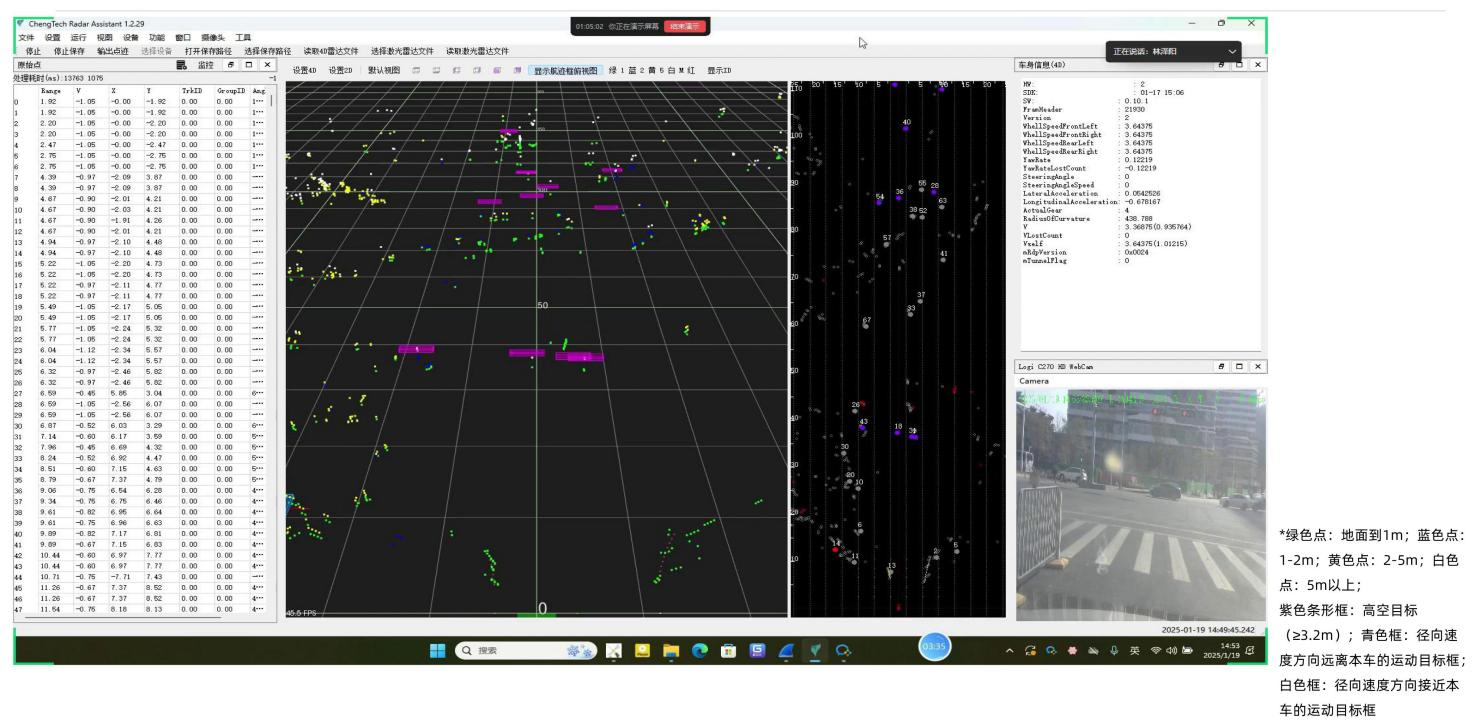Viewport: 1483px width, 727px height.
Task: Click the blue 03:35 timer circle
Action: tap(934, 648)
